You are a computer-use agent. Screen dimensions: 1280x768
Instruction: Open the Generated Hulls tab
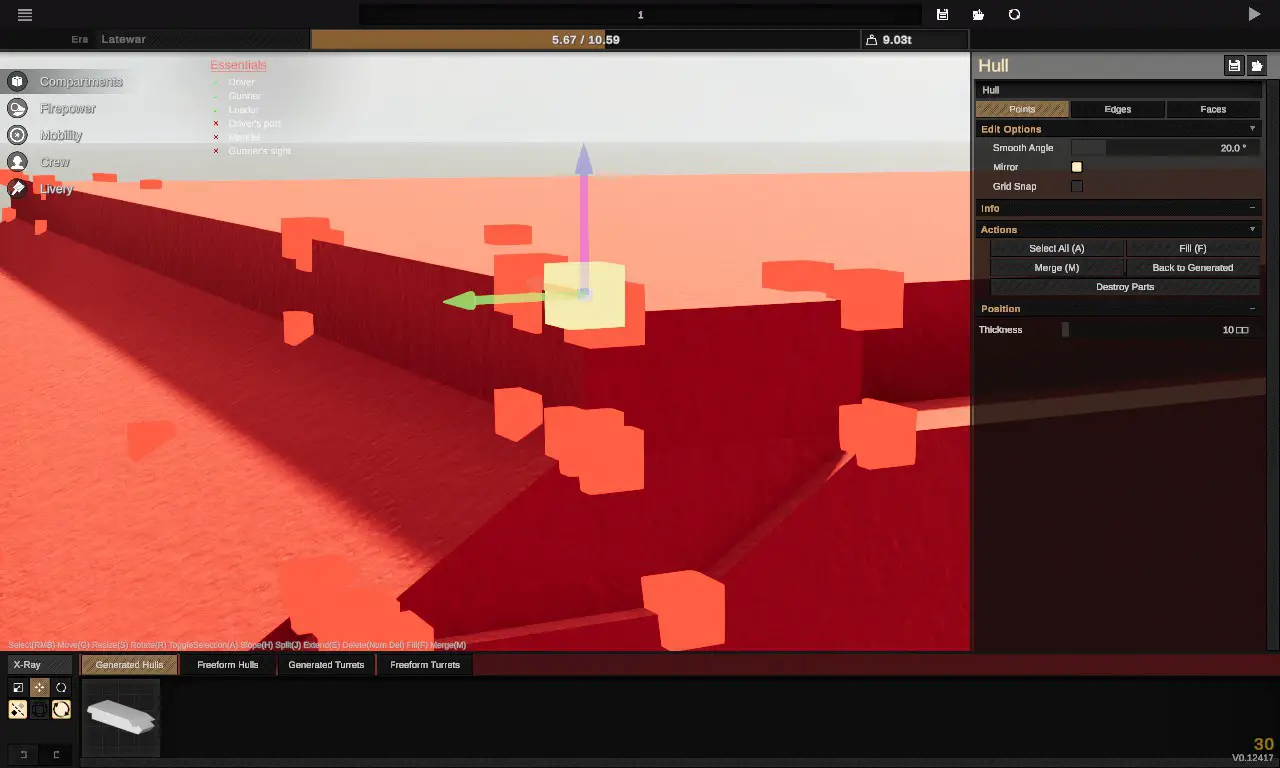(129, 665)
